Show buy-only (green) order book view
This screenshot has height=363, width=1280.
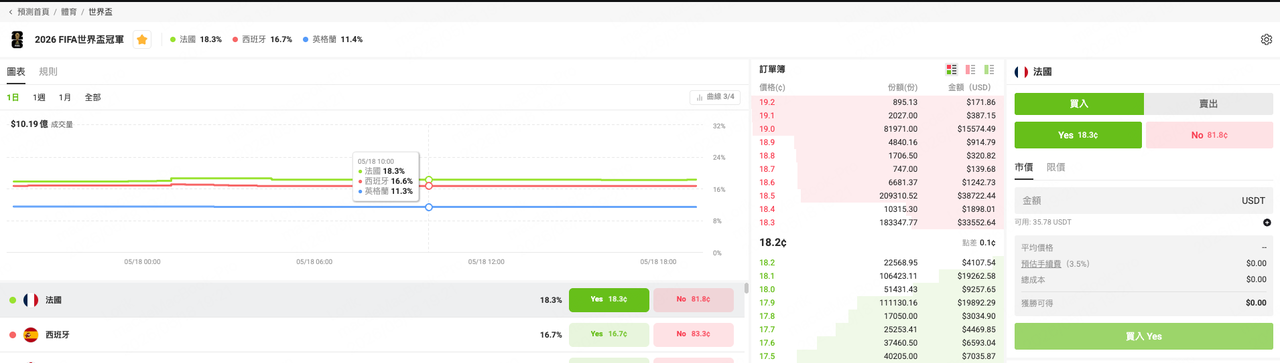coord(989,70)
